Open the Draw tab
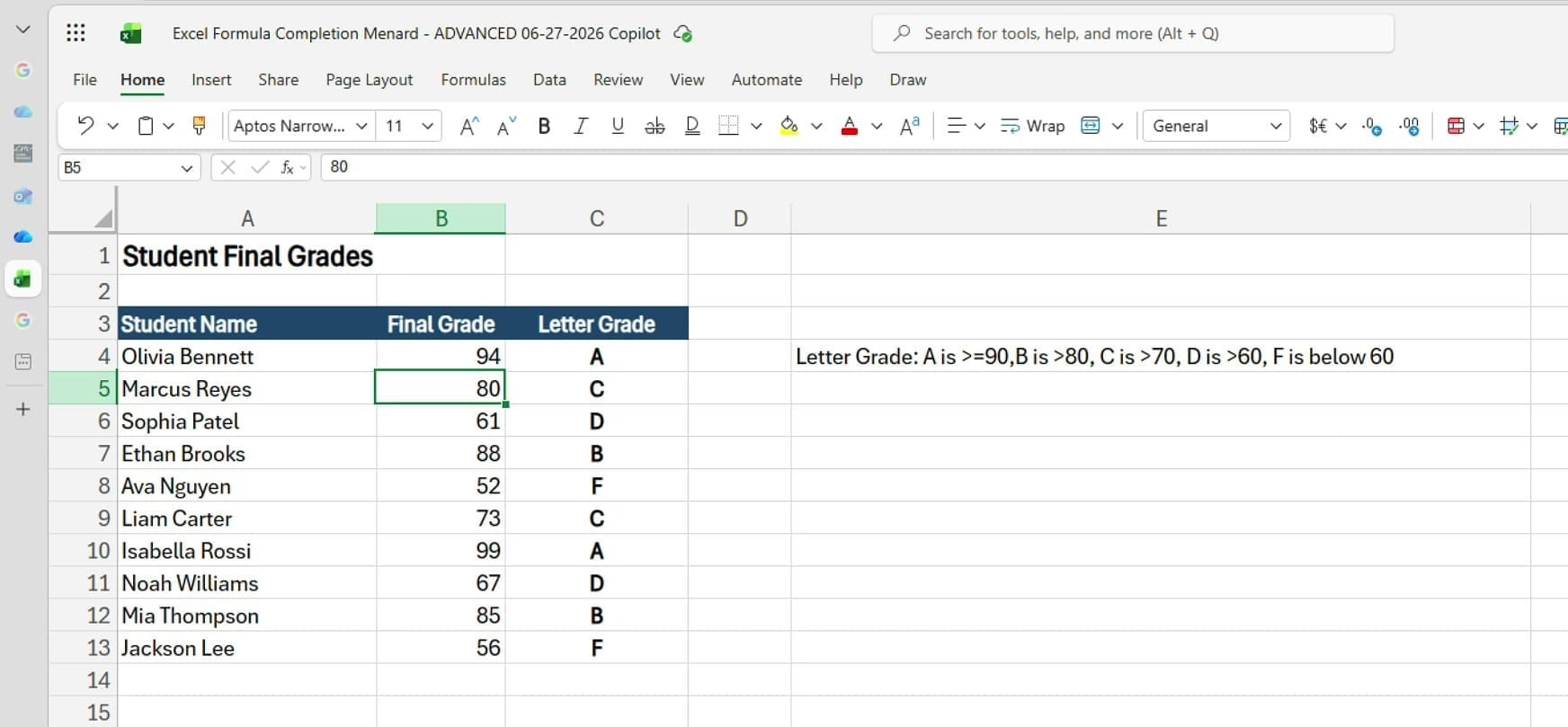The width and height of the screenshot is (1568, 727). 908,80
